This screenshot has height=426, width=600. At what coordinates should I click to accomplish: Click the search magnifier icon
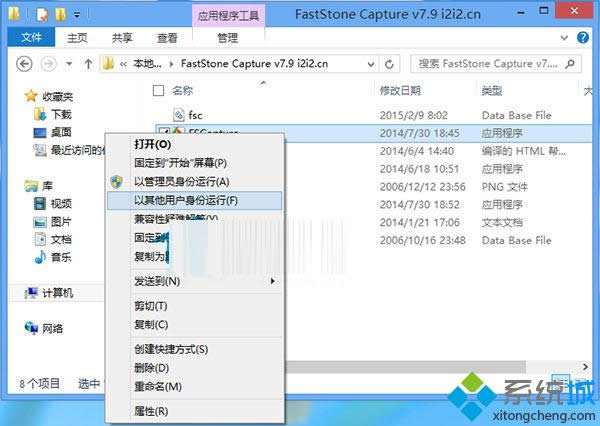[x=570, y=64]
